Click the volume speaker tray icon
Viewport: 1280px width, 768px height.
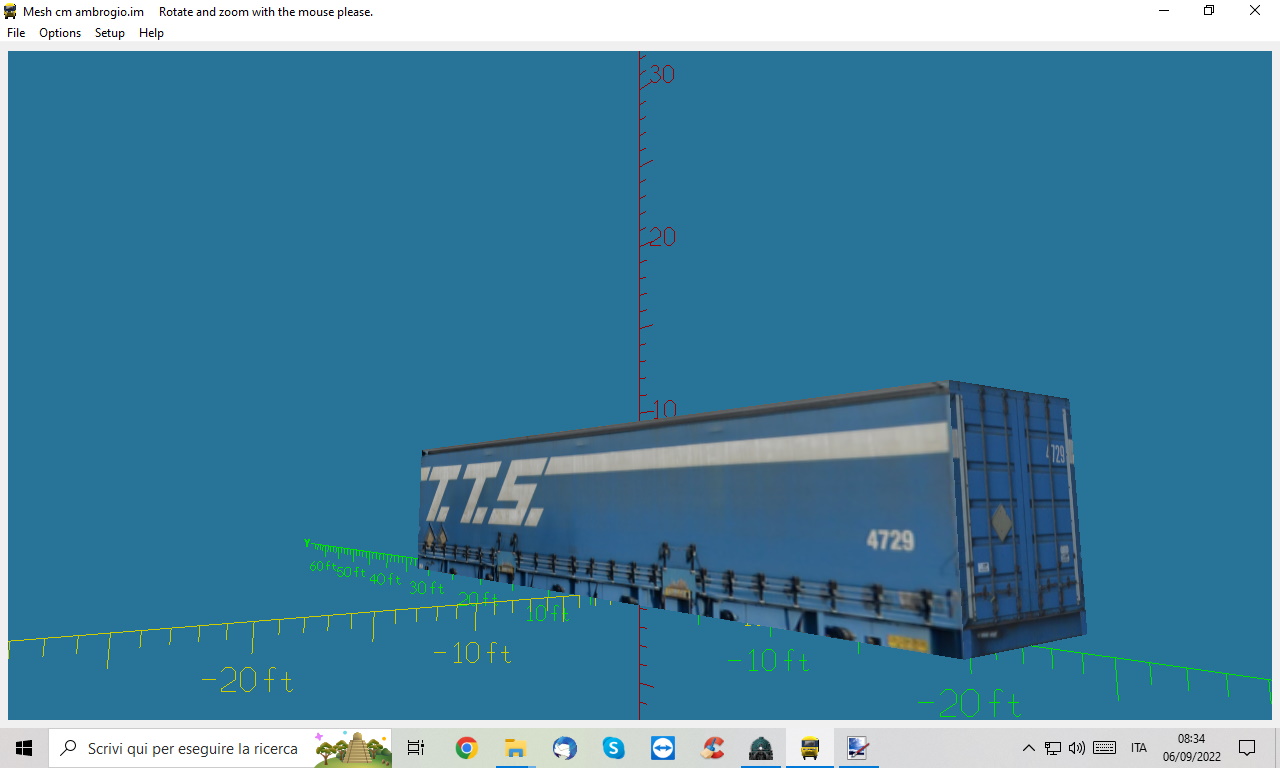[x=1077, y=748]
